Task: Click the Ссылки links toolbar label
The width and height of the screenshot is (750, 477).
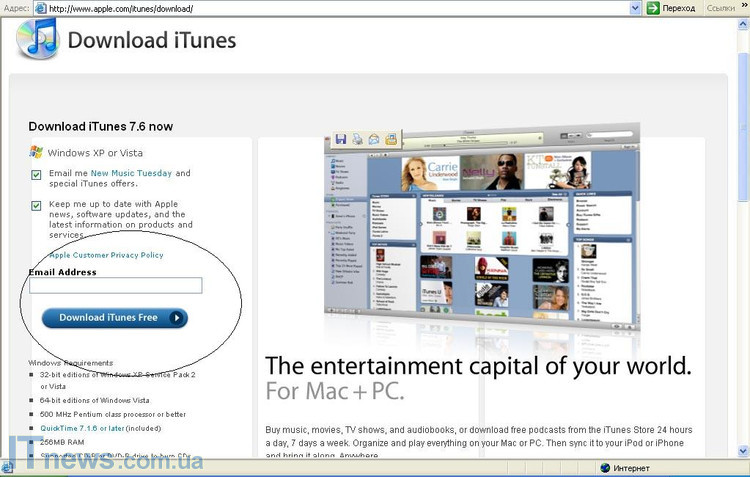Action: pyautogui.click(x=720, y=8)
